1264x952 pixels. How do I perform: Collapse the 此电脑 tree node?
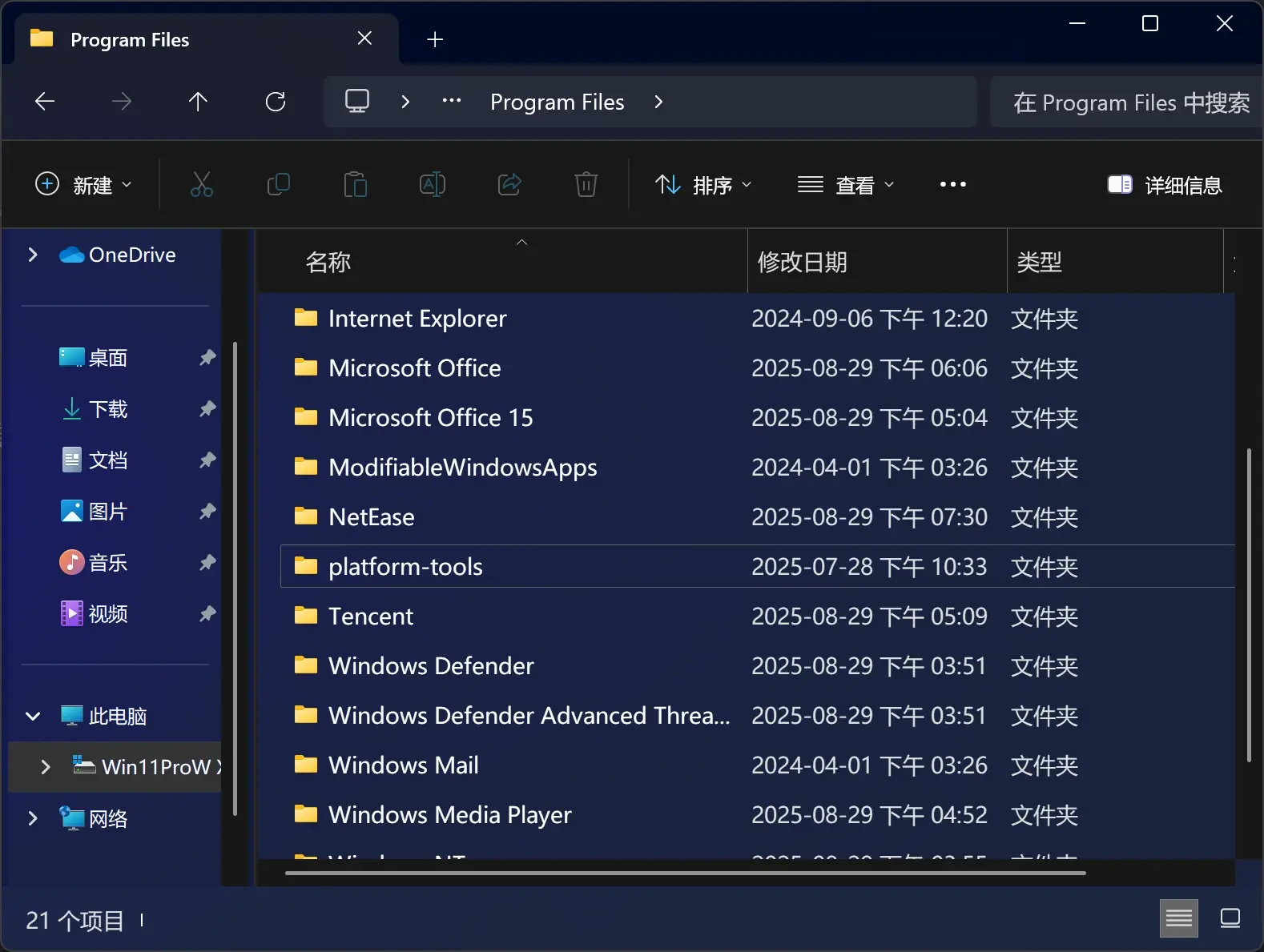[x=33, y=716]
